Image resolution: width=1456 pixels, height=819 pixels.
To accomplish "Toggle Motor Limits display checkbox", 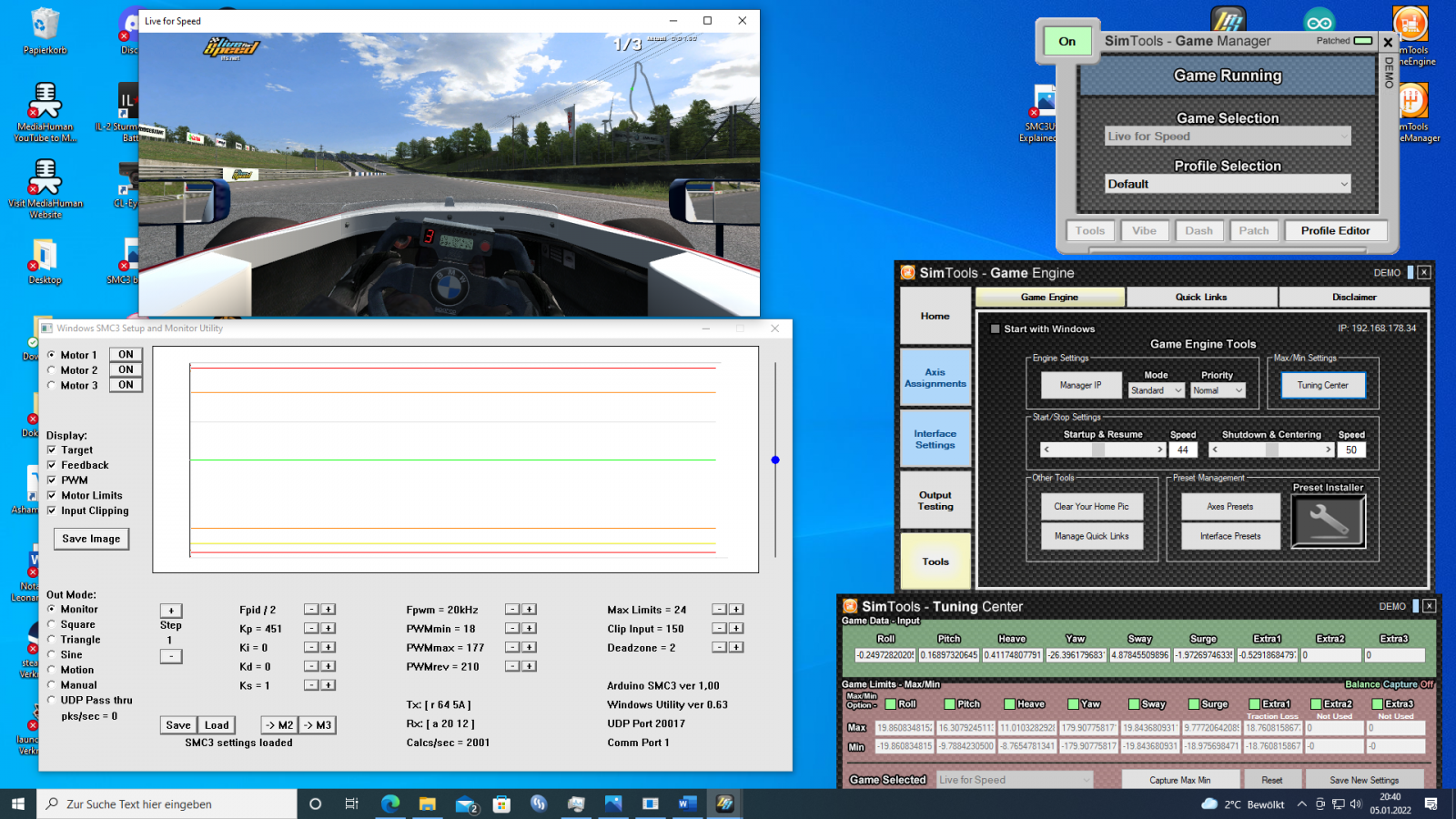I will (52, 495).
